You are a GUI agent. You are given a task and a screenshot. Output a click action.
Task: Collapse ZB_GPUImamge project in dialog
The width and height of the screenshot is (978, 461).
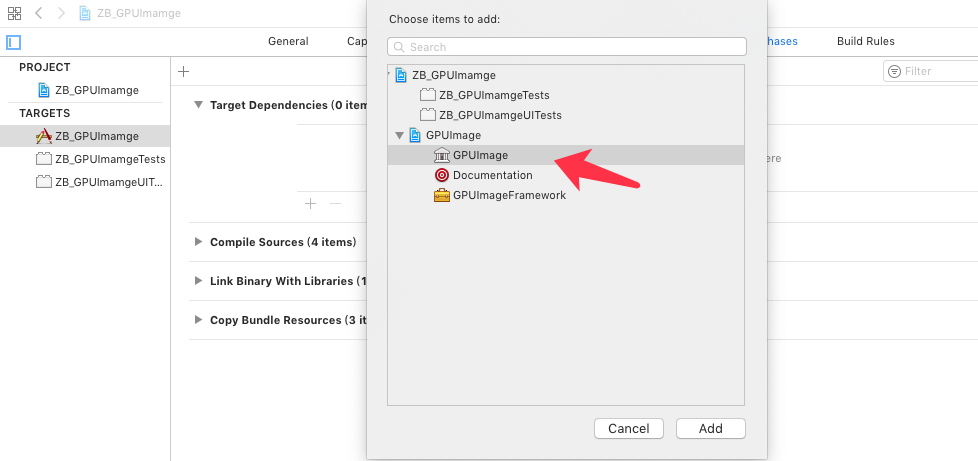[389, 75]
